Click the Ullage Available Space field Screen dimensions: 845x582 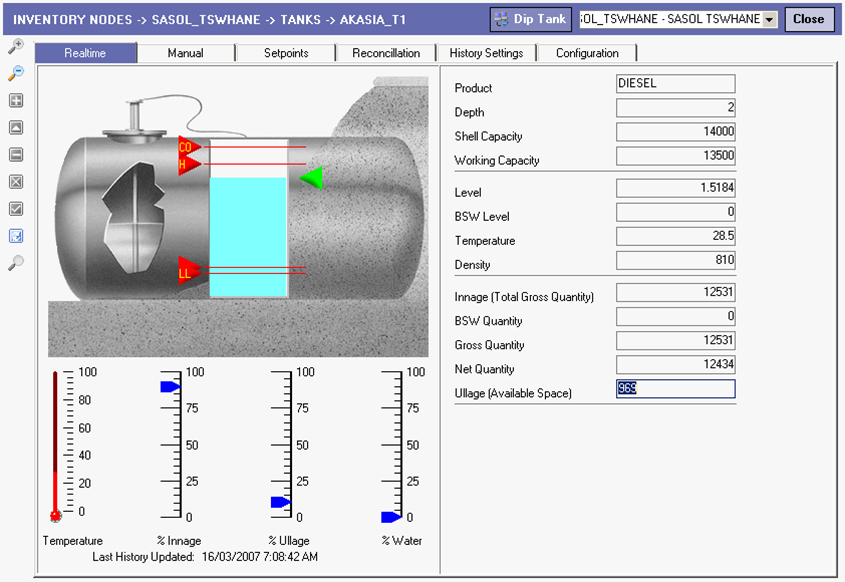(676, 389)
